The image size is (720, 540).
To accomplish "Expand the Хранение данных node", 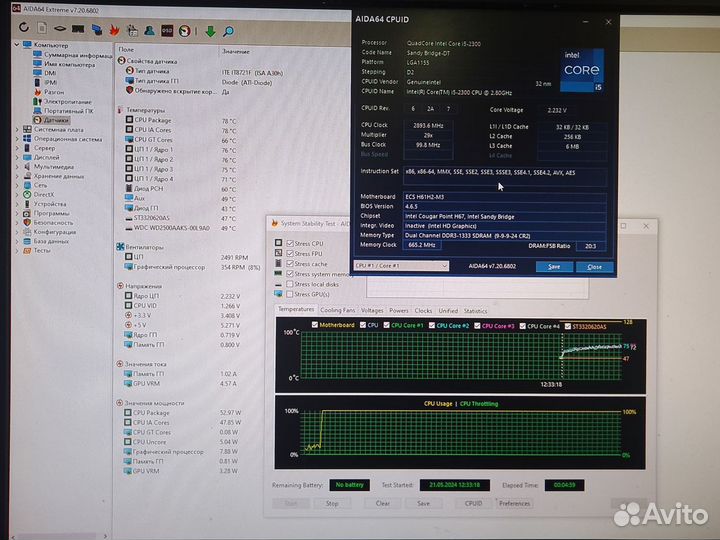I will point(17,176).
